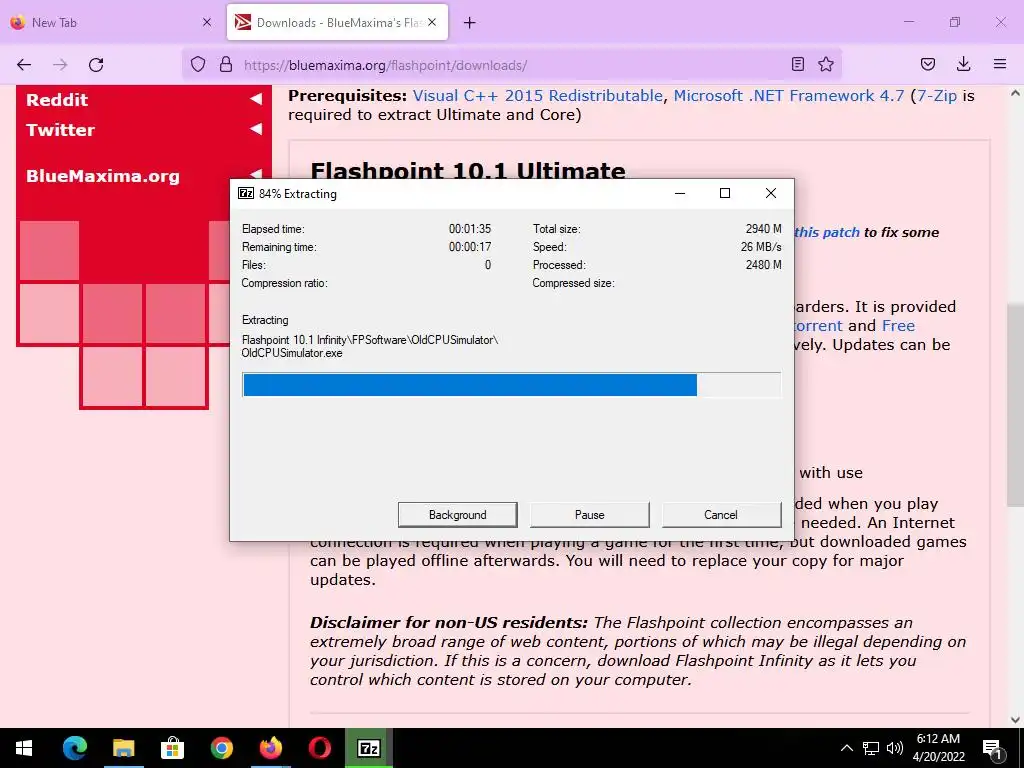Open the Pocket save icon
The image size is (1024, 768).
pos(928,64)
